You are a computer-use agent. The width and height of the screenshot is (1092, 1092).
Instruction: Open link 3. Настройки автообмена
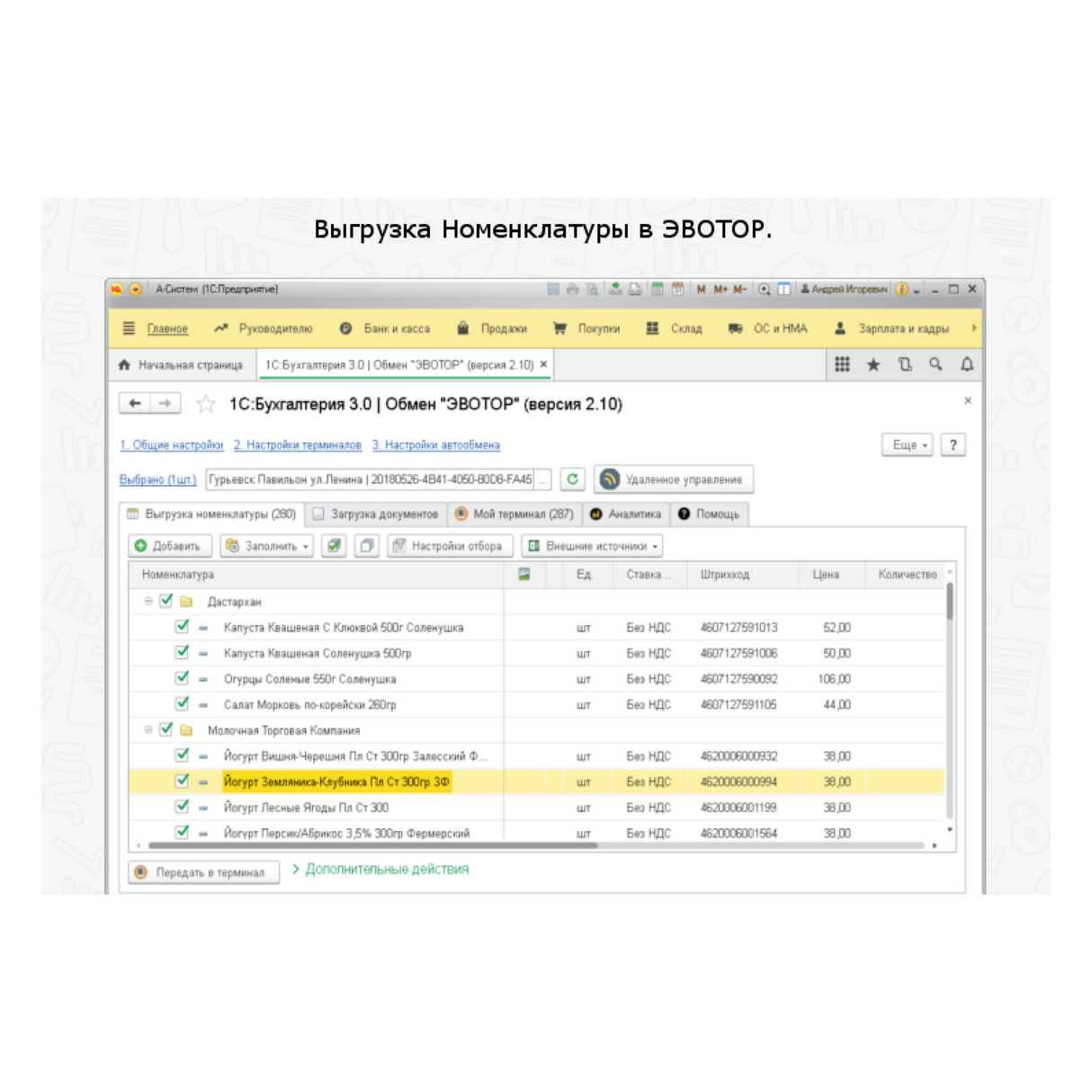436,445
